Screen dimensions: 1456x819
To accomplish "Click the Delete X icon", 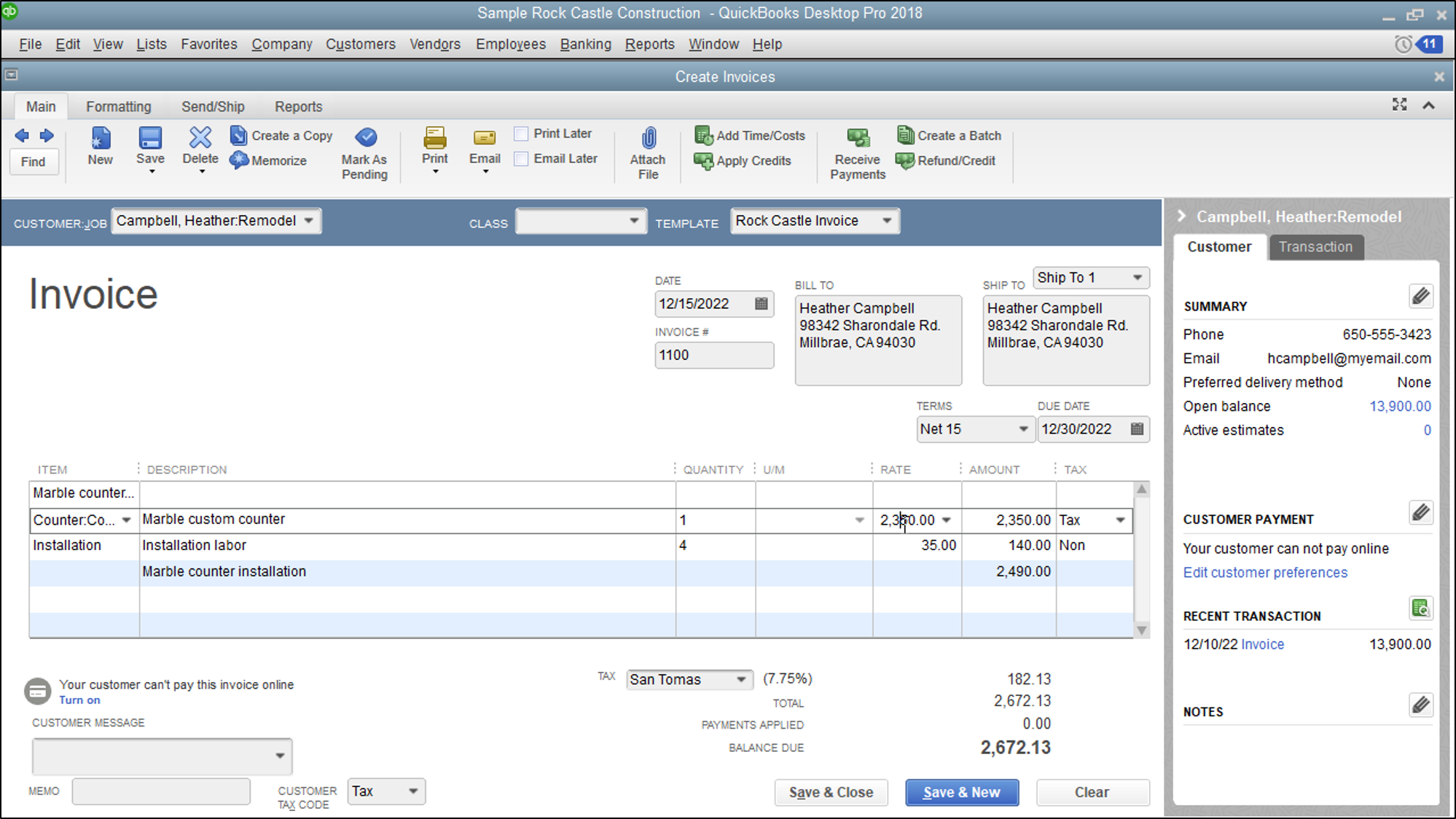I will (x=200, y=137).
